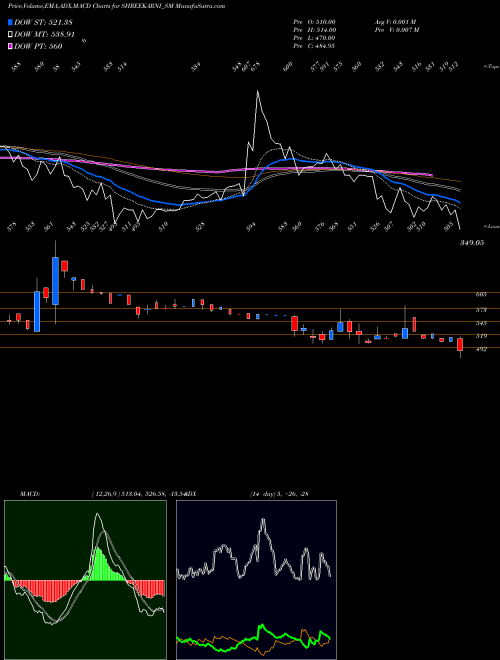Open the MACD histogram chart panel
This screenshot has height=660, width=500.
click(x=85, y=580)
